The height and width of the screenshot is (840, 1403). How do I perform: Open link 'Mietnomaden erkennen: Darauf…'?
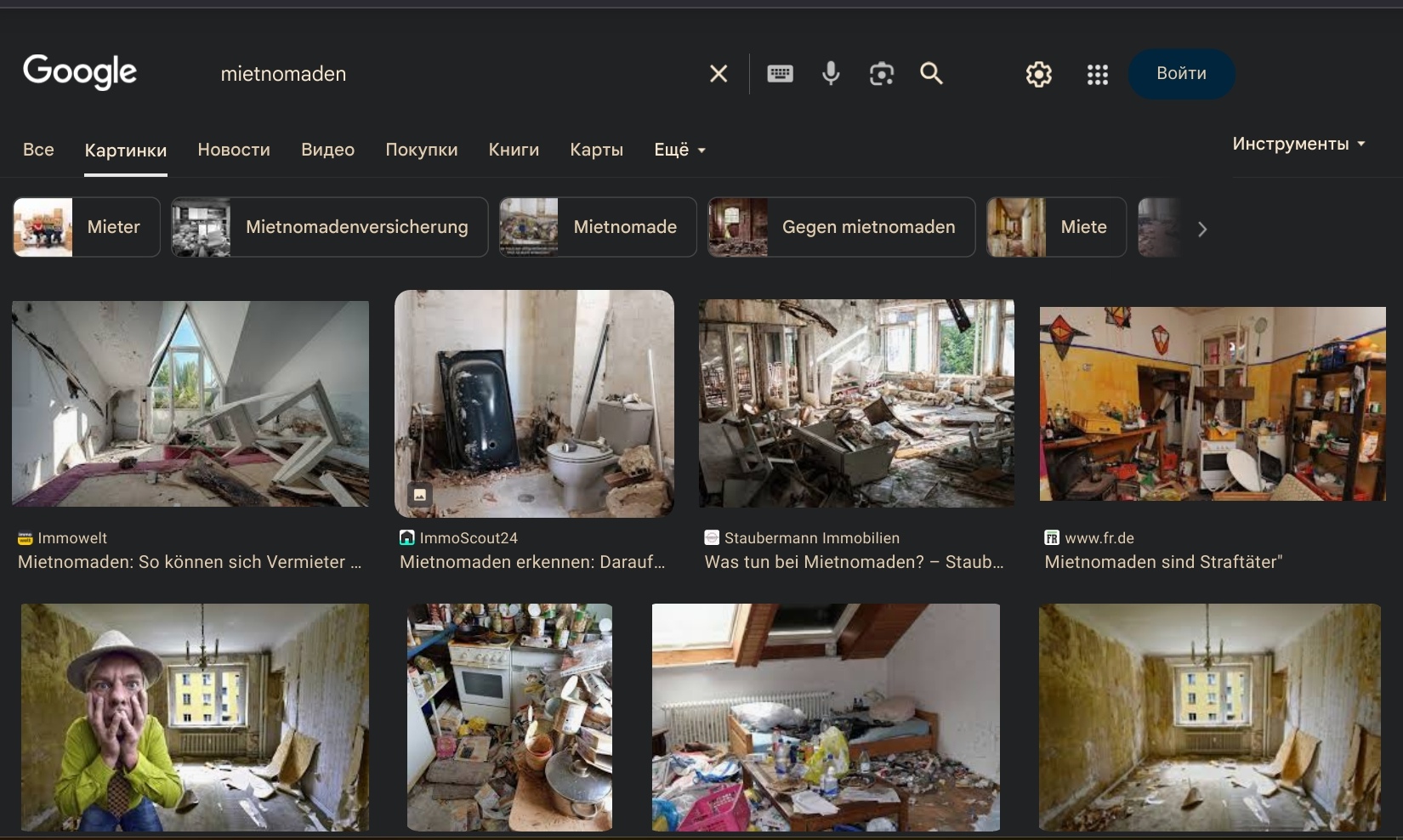(532, 562)
